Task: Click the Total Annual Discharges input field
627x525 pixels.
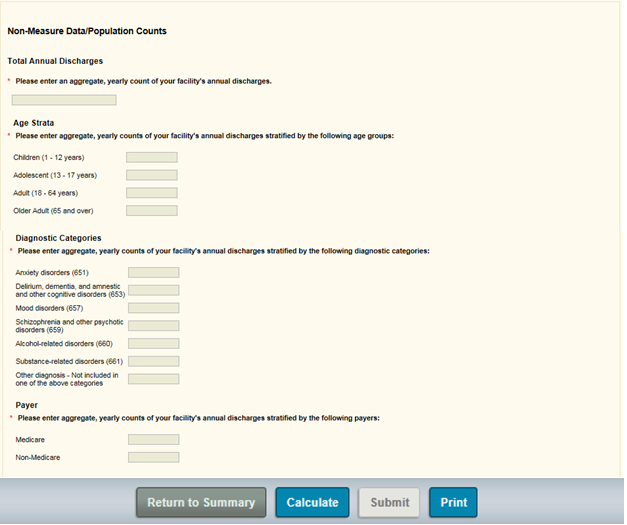Action: [64, 100]
